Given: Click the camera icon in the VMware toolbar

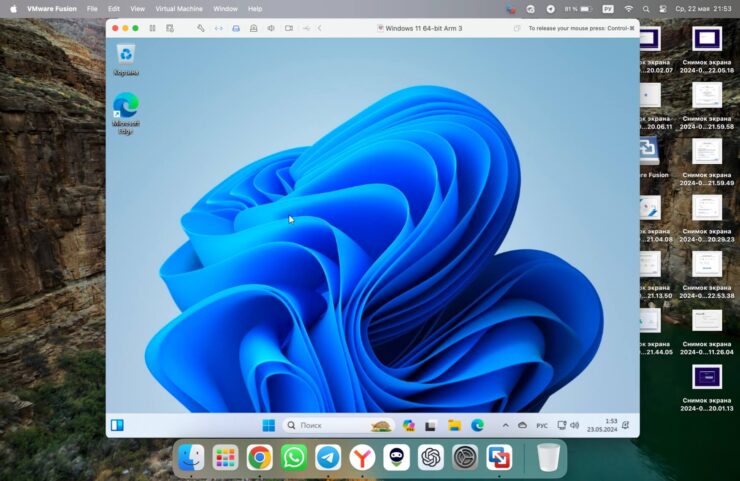Looking at the screenshot, I should point(289,28).
